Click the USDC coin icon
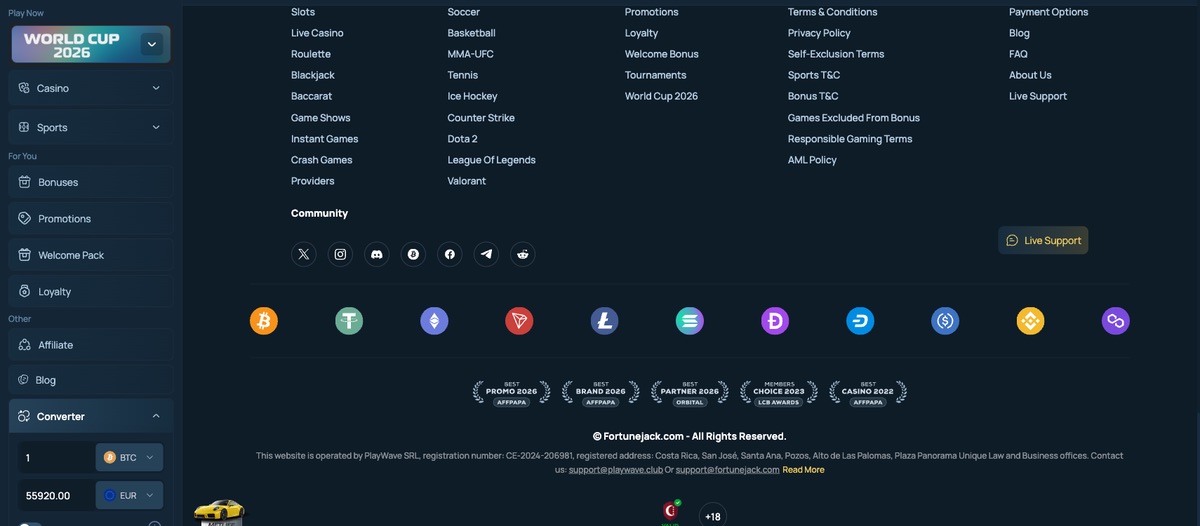This screenshot has height=526, width=1200. pos(945,320)
